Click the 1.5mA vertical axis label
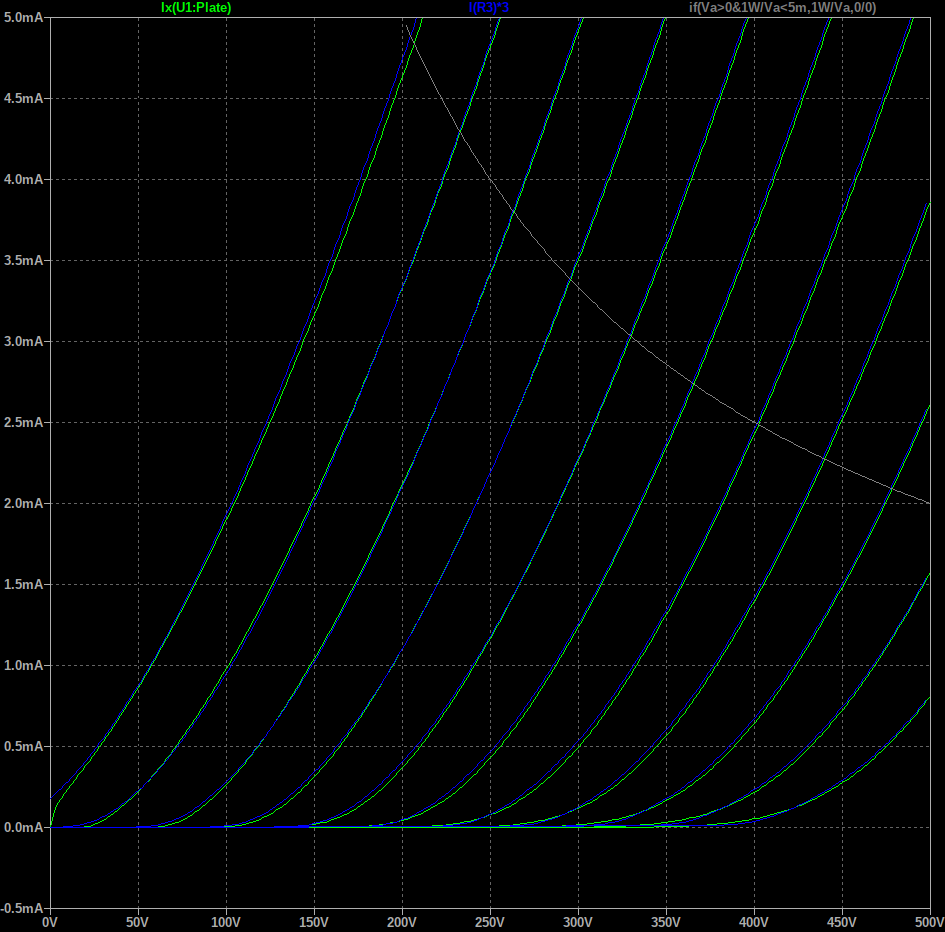Image resolution: width=945 pixels, height=932 pixels. (x=24, y=584)
